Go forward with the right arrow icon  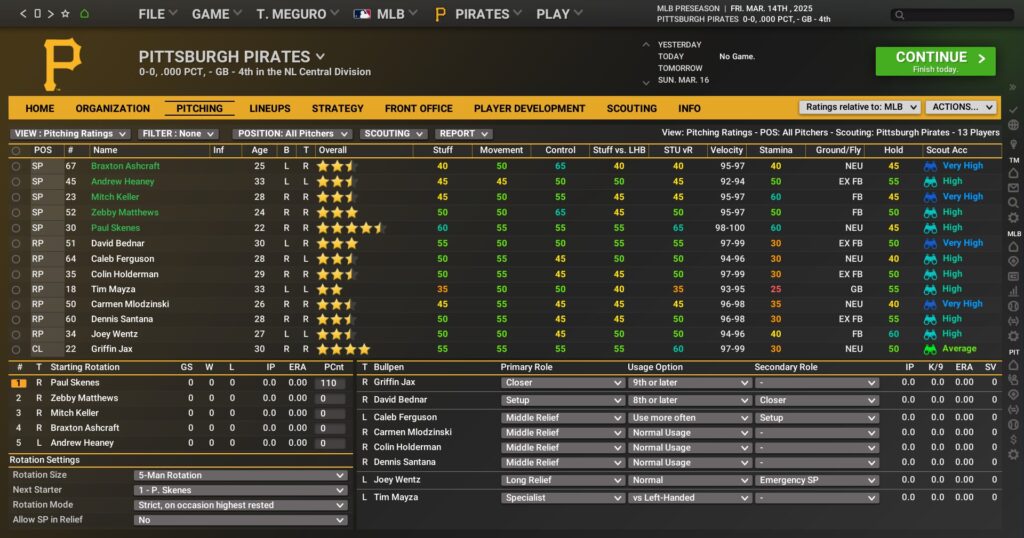[x=50, y=14]
